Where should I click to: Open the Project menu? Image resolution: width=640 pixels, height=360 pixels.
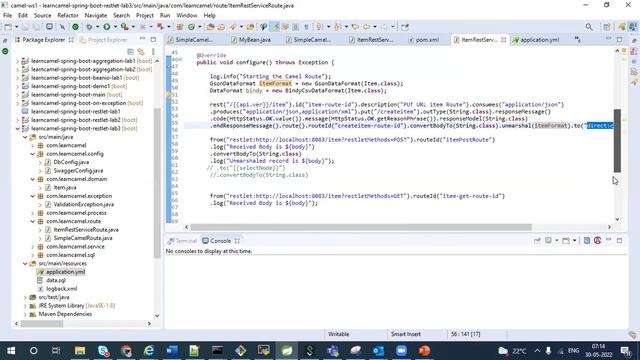click(144, 15)
